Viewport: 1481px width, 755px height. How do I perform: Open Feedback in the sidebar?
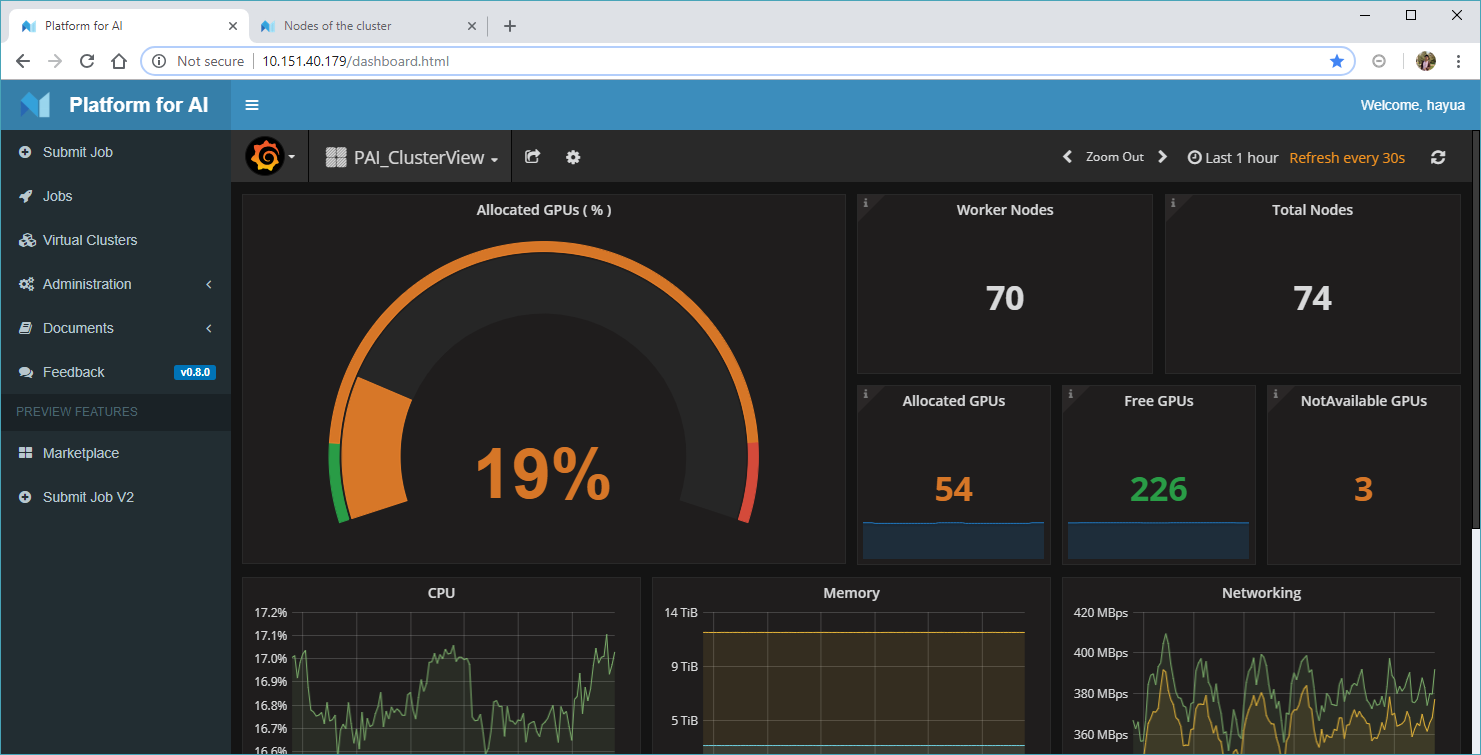tap(116, 372)
